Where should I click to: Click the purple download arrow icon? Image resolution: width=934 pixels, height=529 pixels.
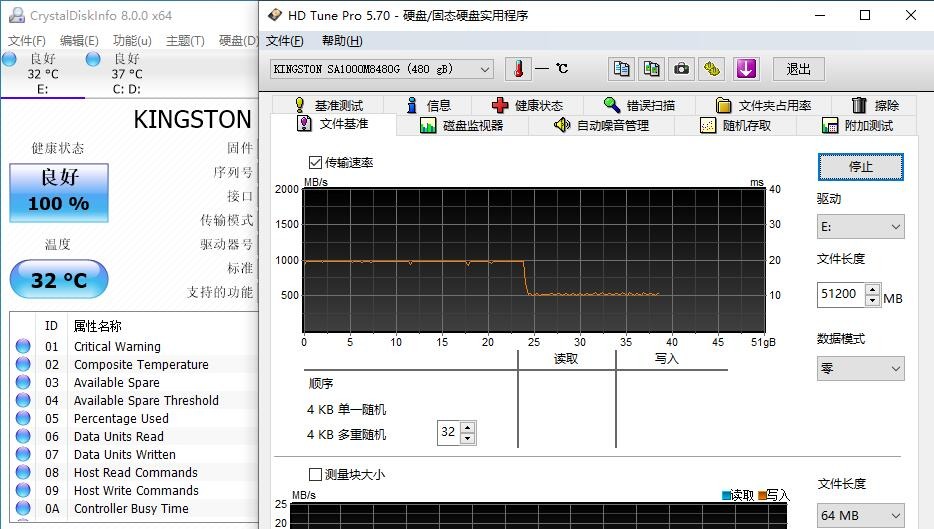pos(746,69)
